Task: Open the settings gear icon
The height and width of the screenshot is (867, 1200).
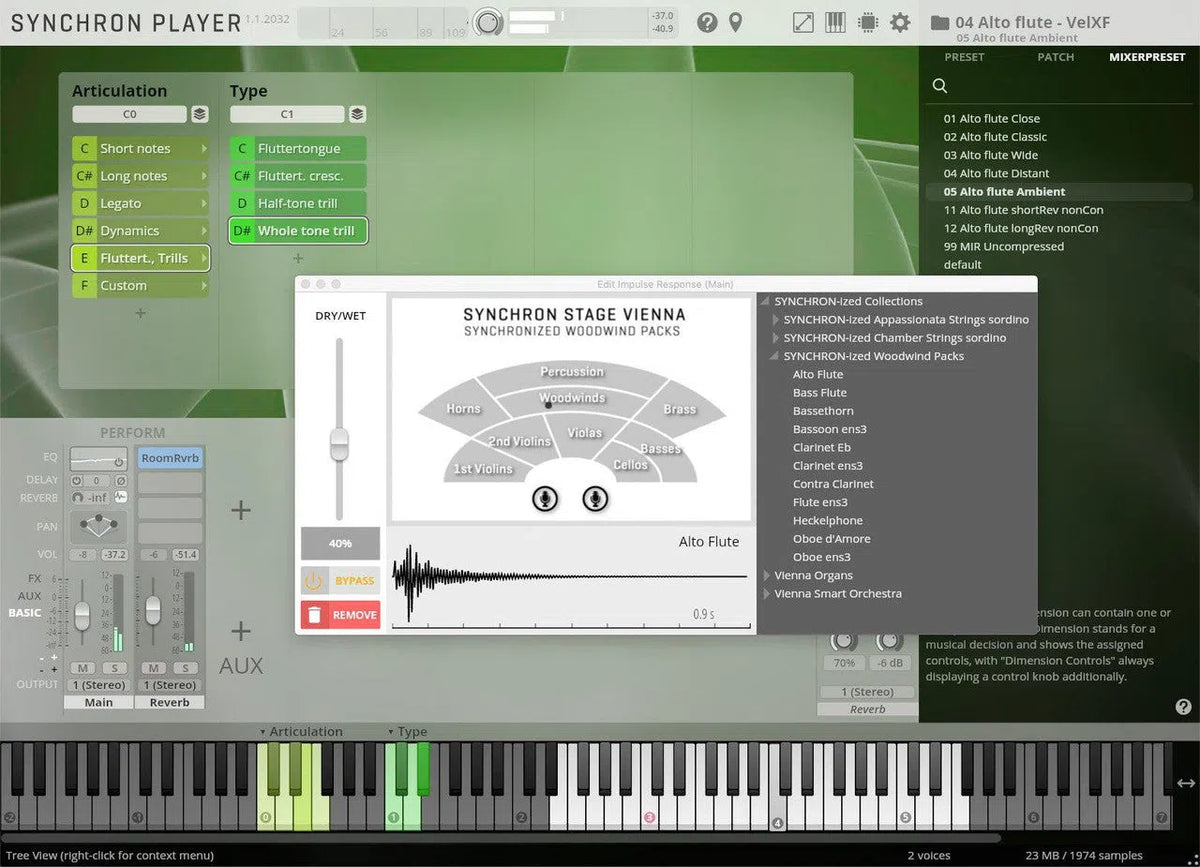Action: 900,22
